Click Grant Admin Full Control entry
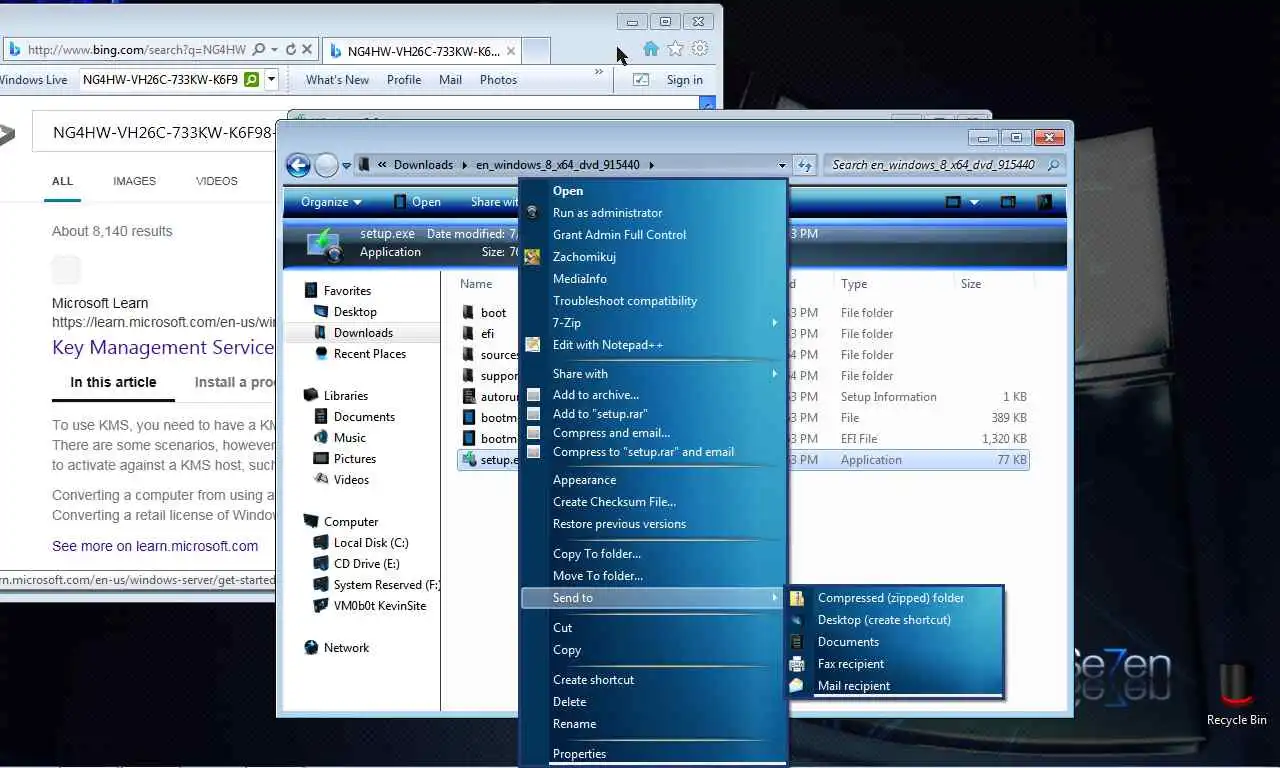This screenshot has width=1280, height=768. pyautogui.click(x=619, y=235)
